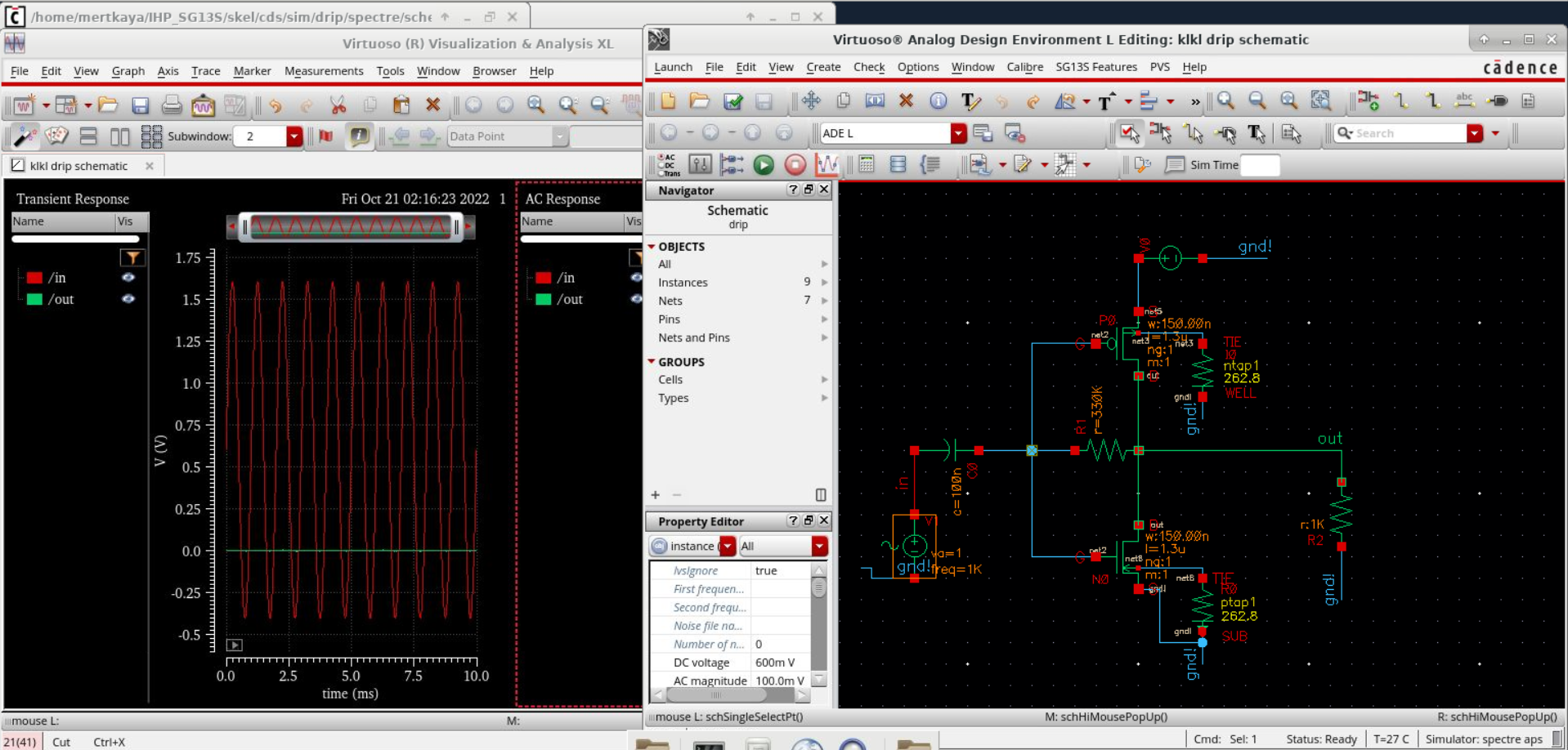This screenshot has height=750, width=1568.
Task: Click the Delete X icon in schematic toolbar
Action: coord(906,100)
